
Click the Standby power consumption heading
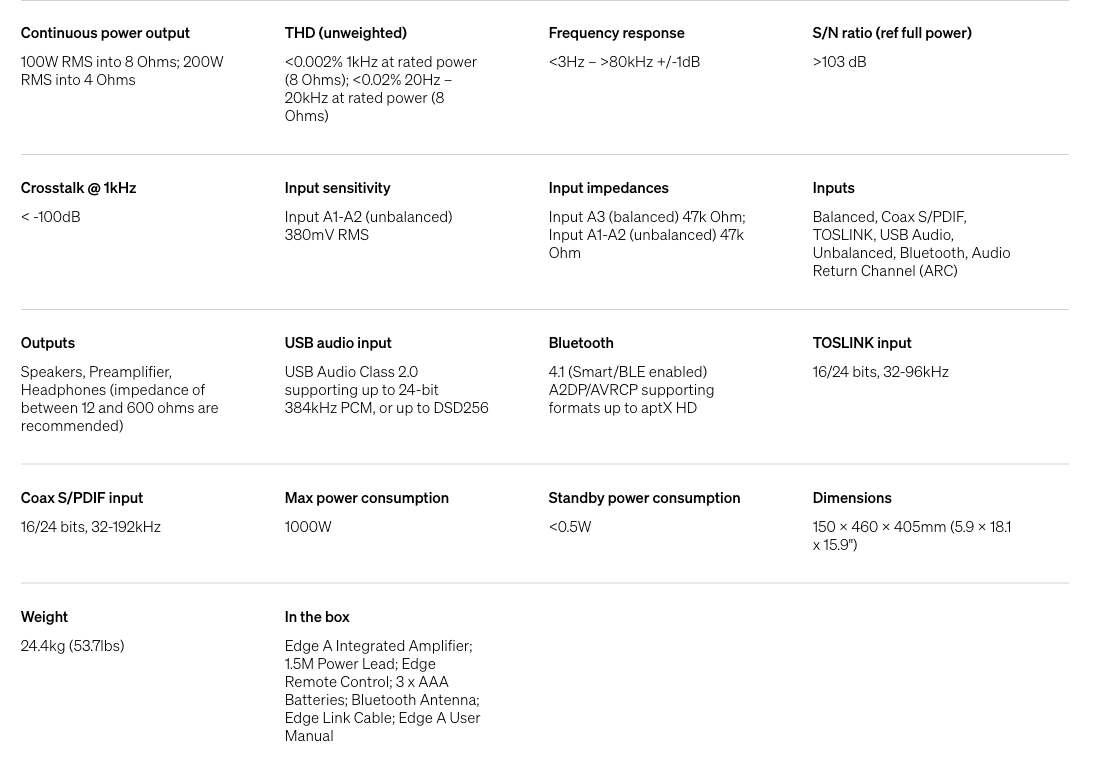[644, 498]
